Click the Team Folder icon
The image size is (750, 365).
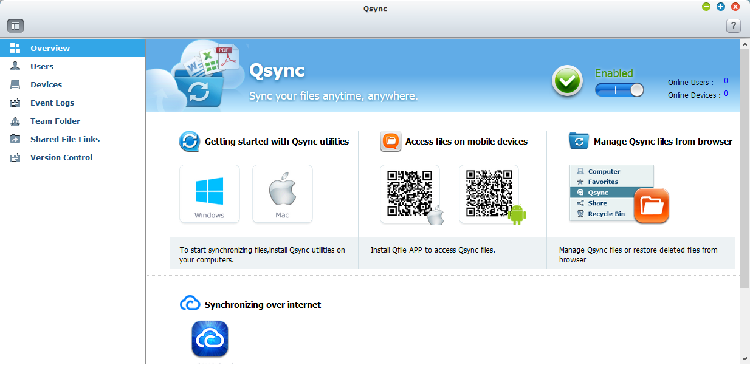pyautogui.click(x=15, y=121)
